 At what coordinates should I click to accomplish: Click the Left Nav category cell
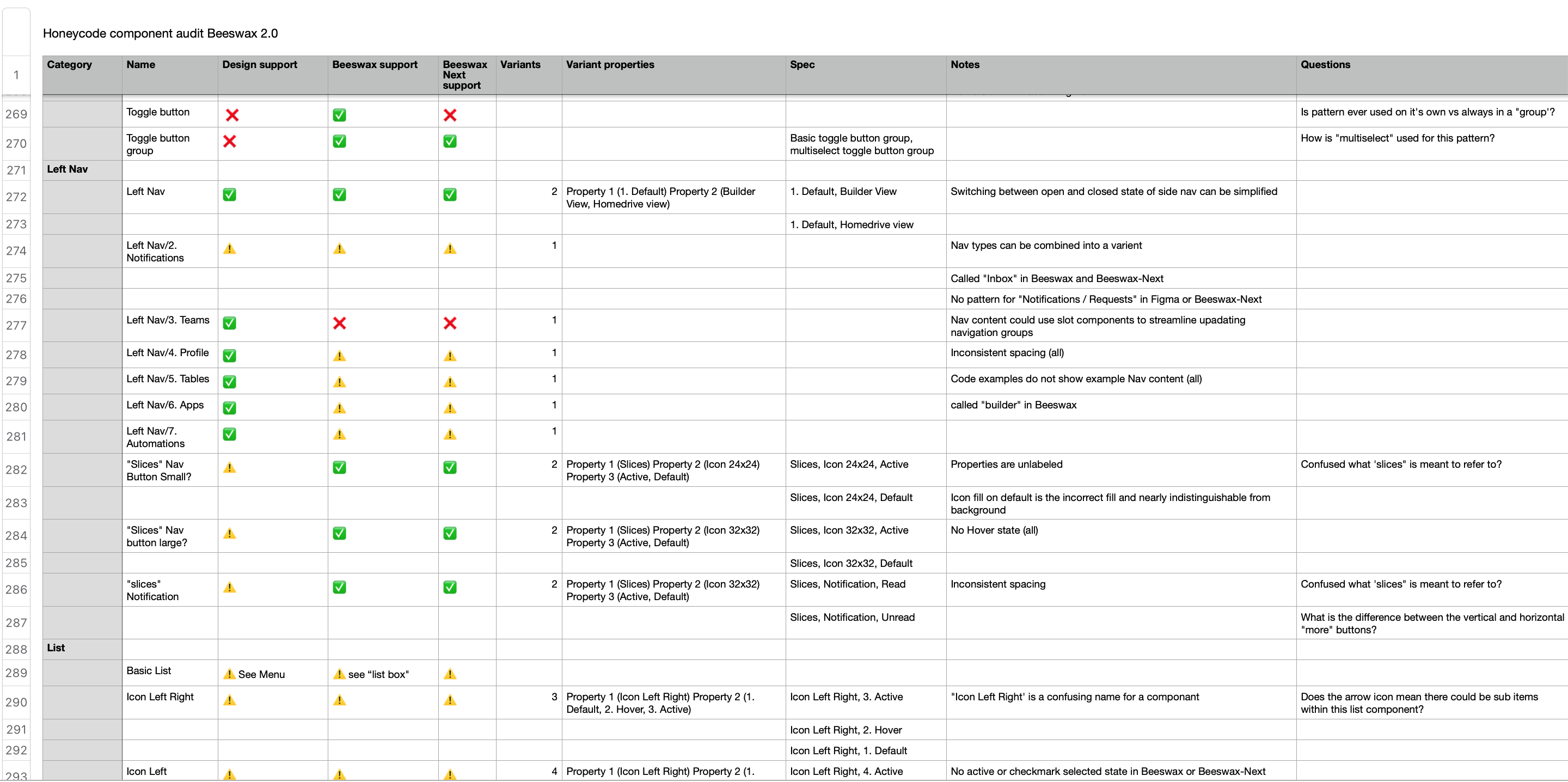tap(68, 169)
